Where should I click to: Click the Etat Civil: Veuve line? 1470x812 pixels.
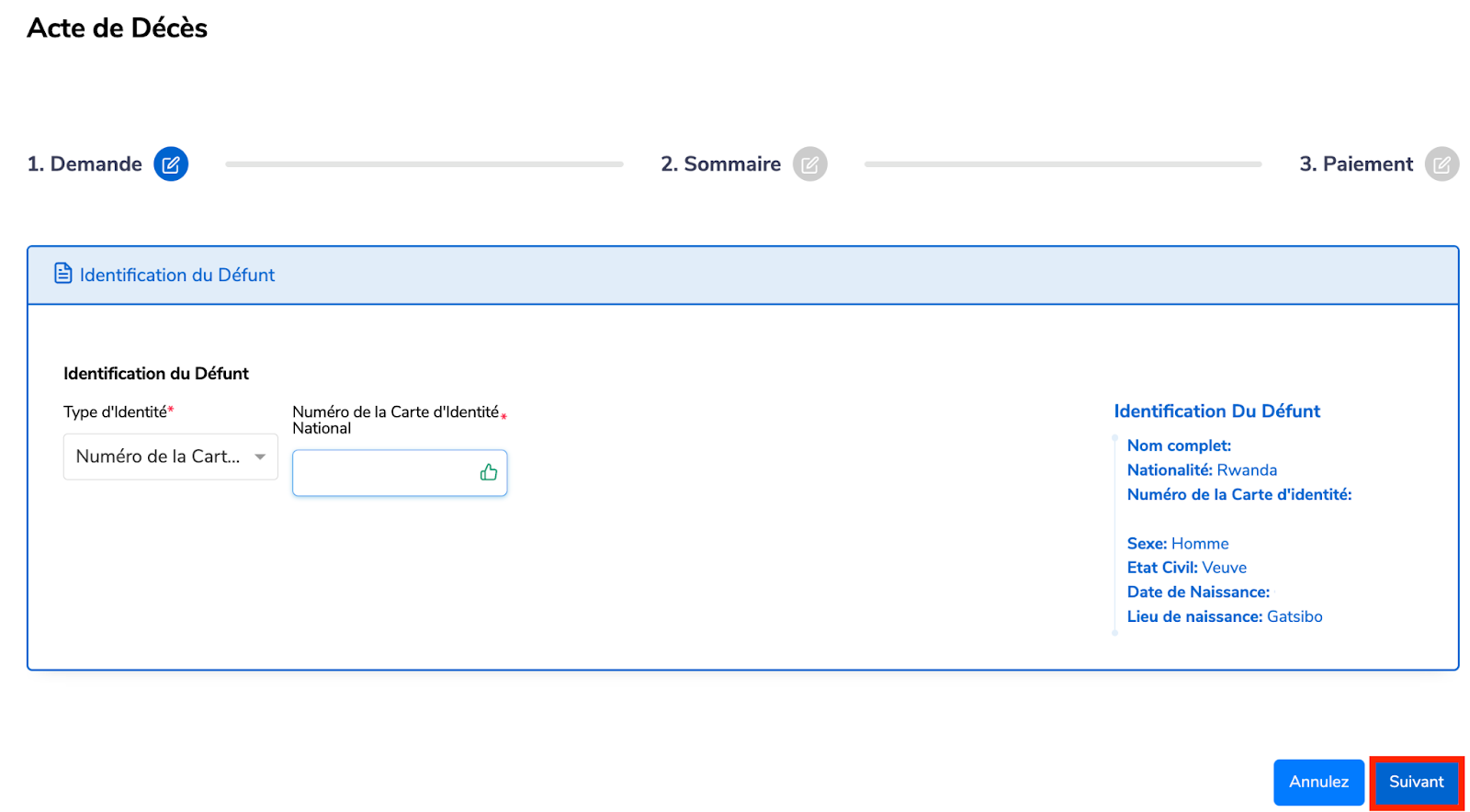[1187, 568]
